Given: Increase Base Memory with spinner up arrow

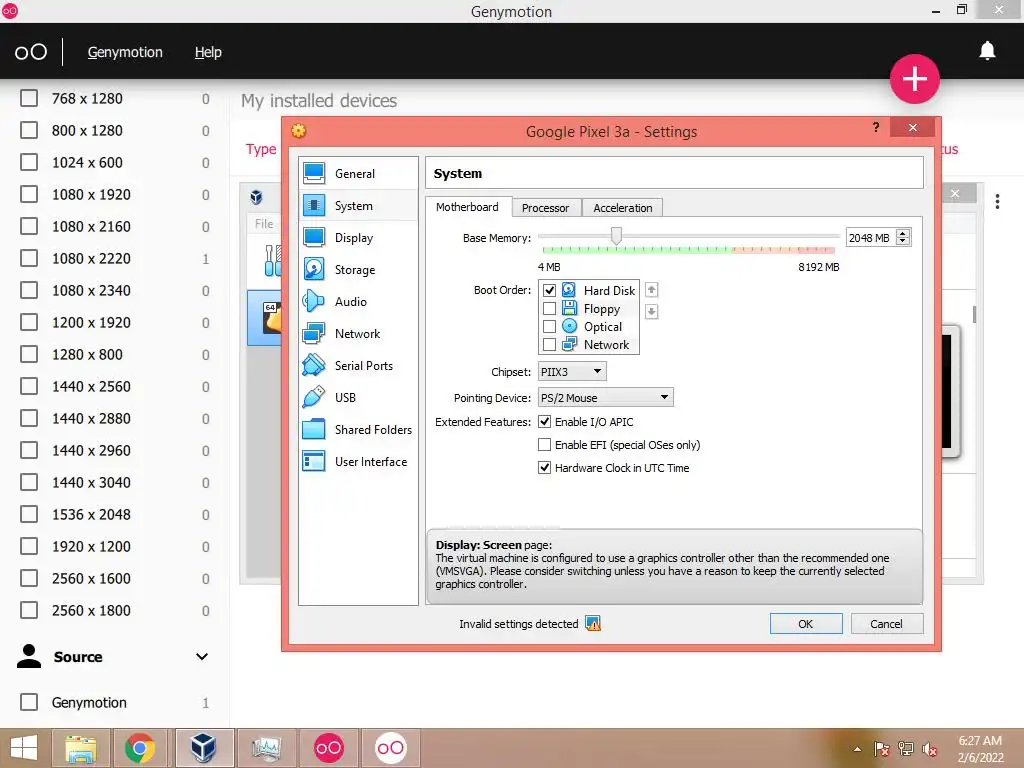Looking at the screenshot, I should coord(903,233).
